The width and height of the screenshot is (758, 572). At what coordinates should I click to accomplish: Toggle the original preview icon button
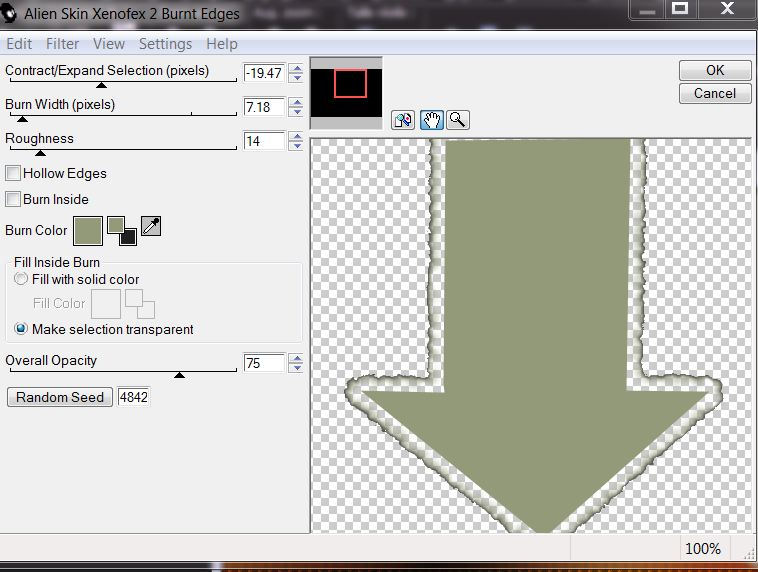(x=403, y=119)
